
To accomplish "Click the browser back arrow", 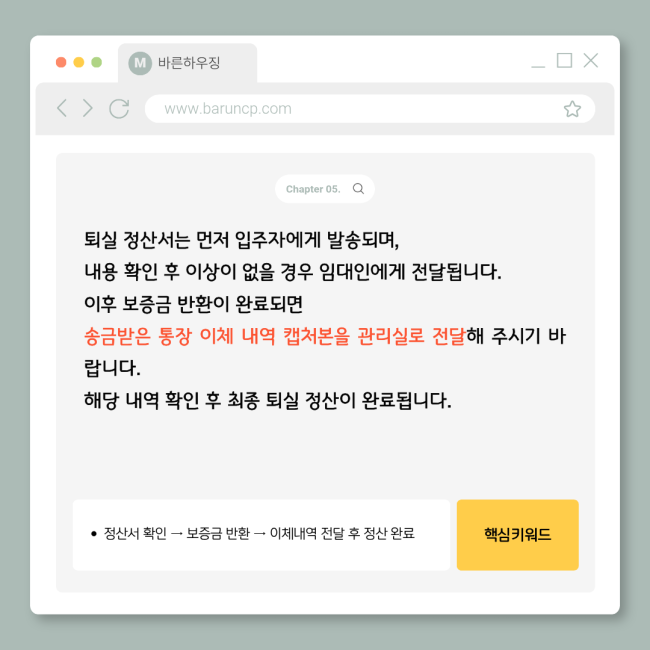I will click(x=62, y=108).
